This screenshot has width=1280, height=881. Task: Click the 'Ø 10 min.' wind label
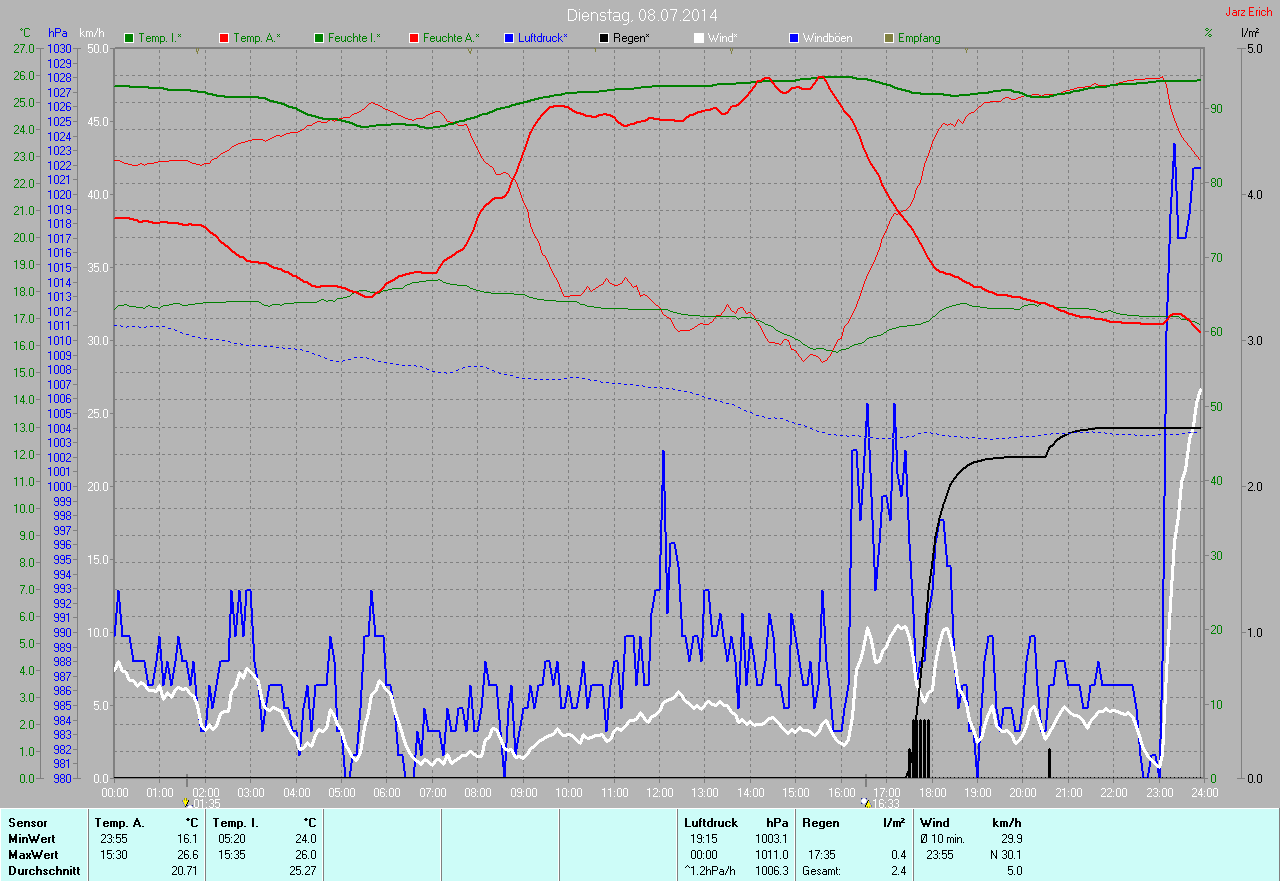tap(942, 839)
